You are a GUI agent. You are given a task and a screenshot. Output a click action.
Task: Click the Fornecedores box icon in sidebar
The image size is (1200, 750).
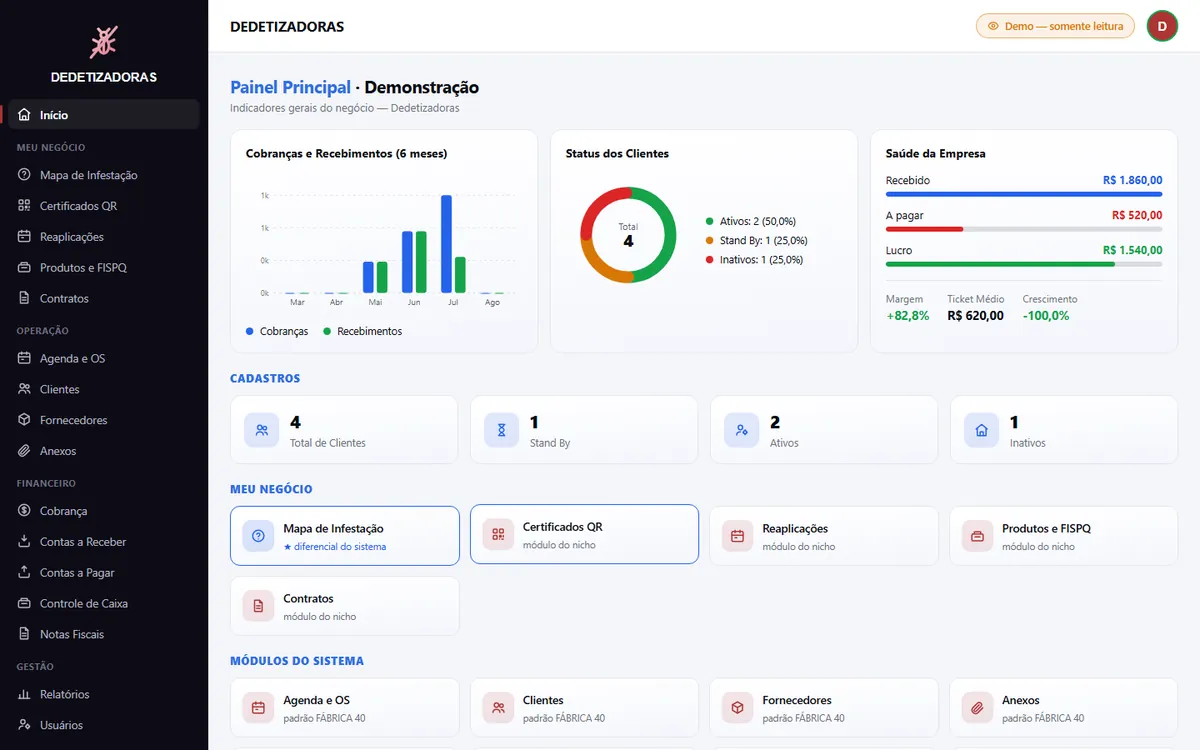click(x=24, y=421)
